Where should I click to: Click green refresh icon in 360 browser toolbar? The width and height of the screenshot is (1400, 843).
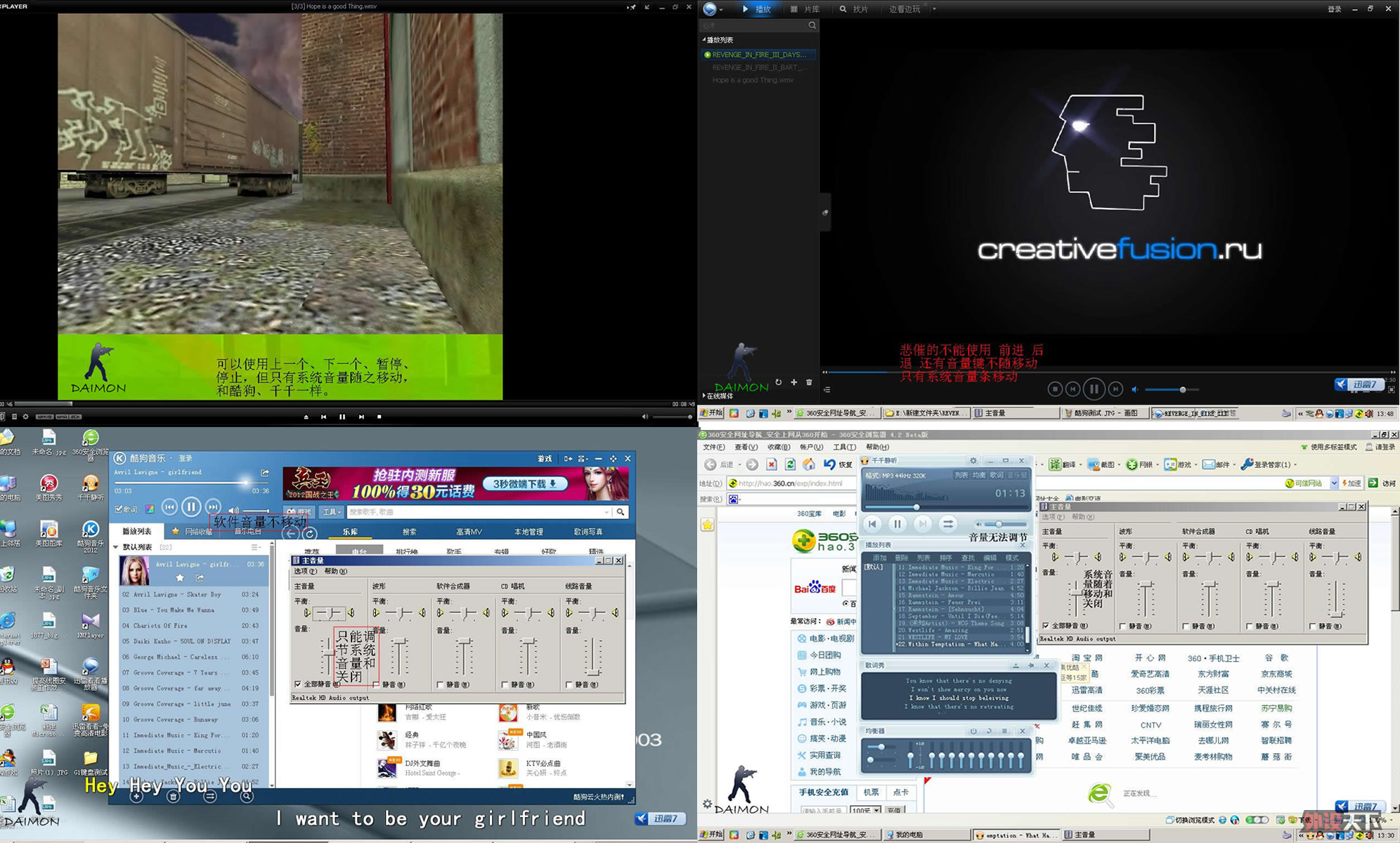tap(791, 464)
